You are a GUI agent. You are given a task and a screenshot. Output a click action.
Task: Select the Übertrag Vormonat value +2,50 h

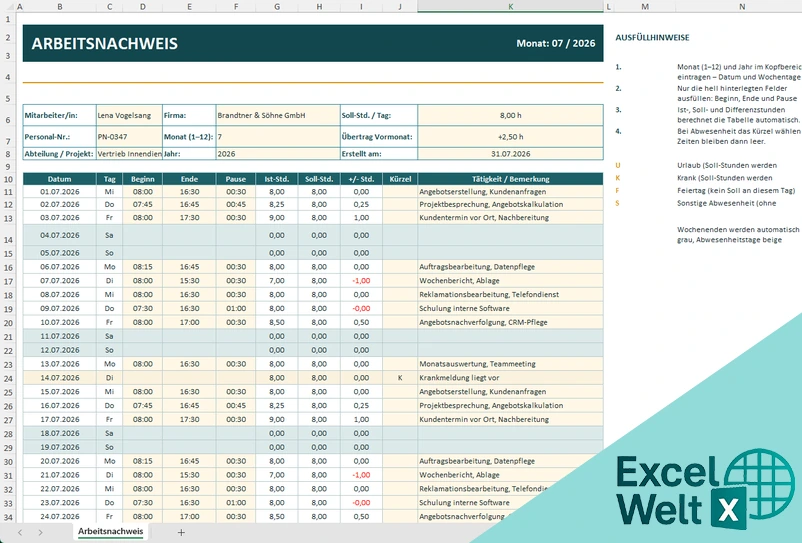click(x=510, y=137)
